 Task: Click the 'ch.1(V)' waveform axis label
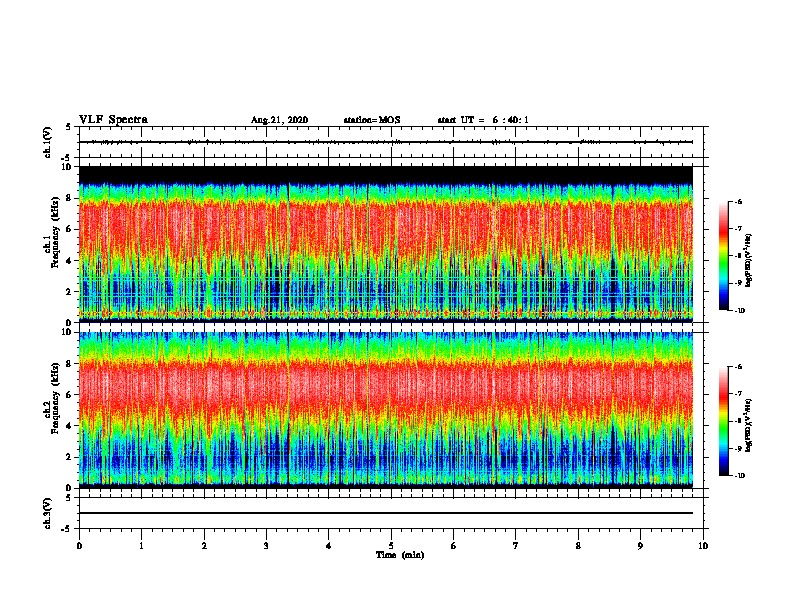click(x=48, y=142)
